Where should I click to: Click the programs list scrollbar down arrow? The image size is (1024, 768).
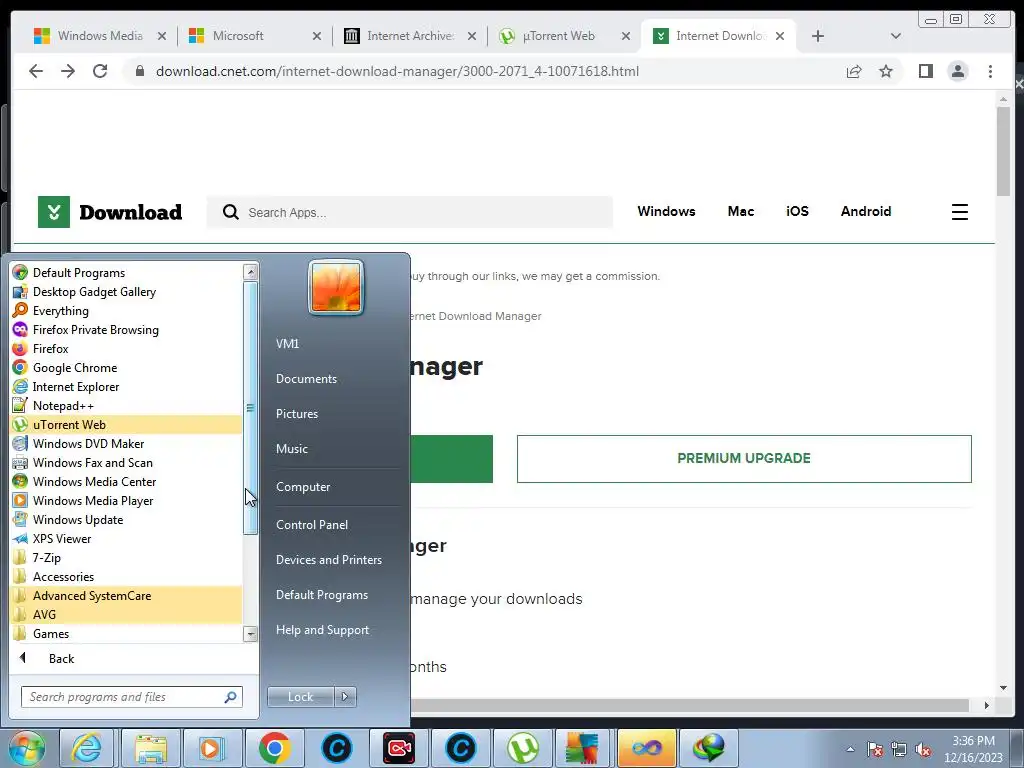tap(250, 634)
